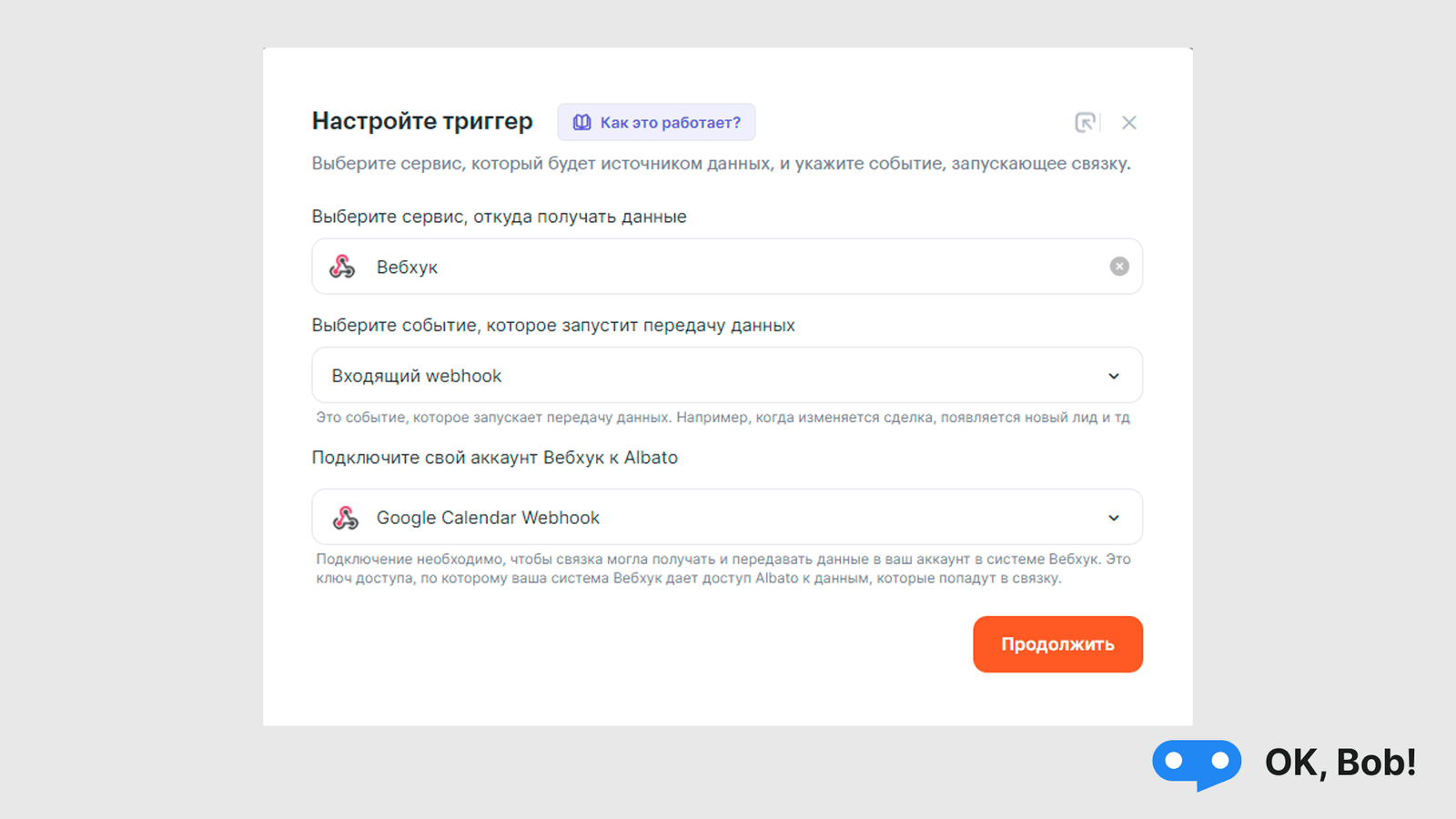Close the trigger setup dialog
Image resolution: width=1456 pixels, height=819 pixels.
click(1129, 122)
